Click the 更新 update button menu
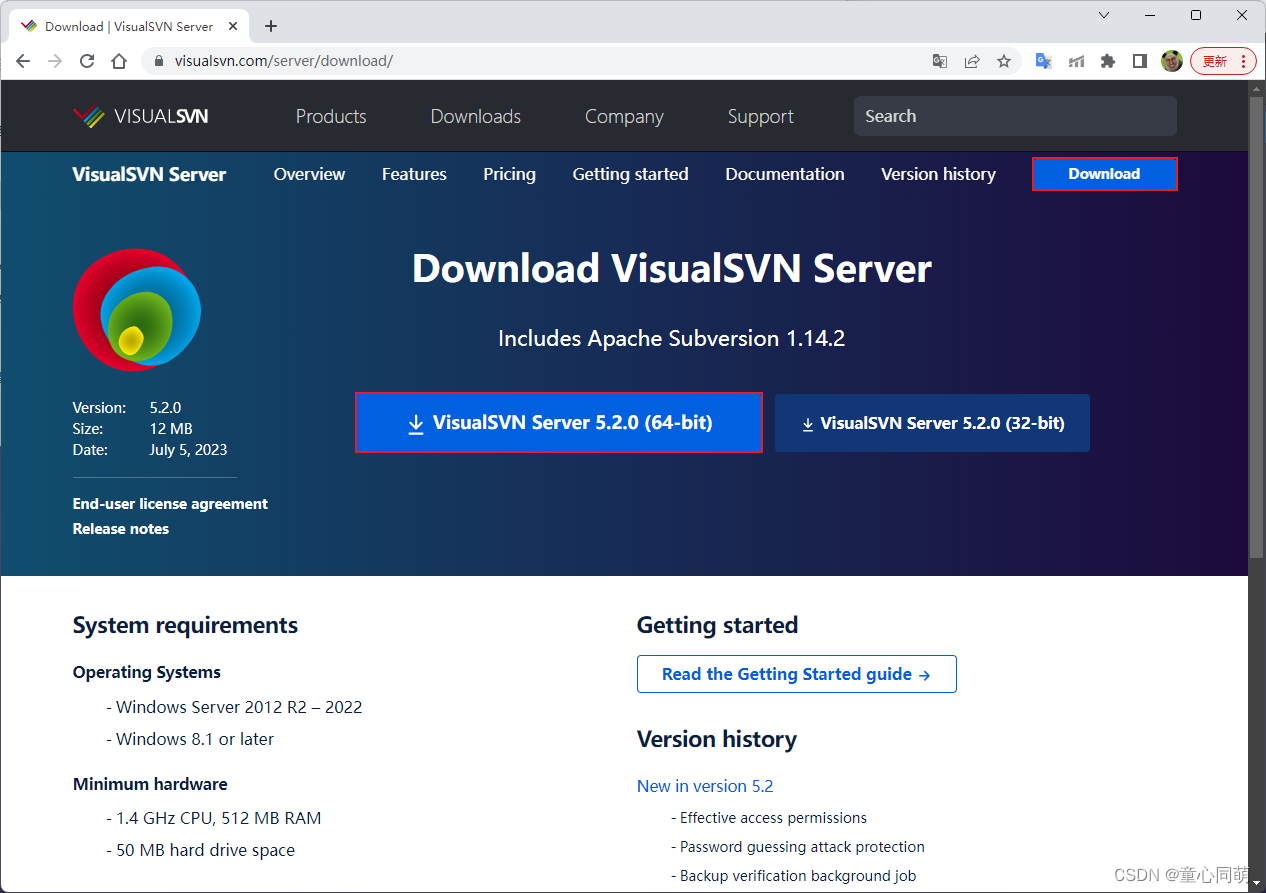Viewport: 1266px width, 893px height. tap(1223, 61)
